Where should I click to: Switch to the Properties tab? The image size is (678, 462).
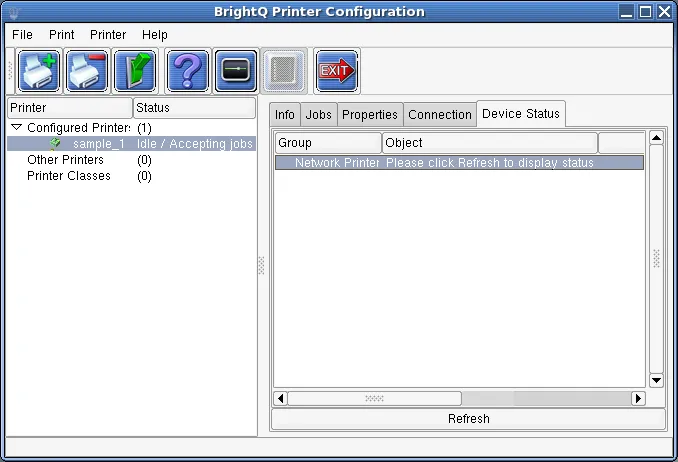370,115
